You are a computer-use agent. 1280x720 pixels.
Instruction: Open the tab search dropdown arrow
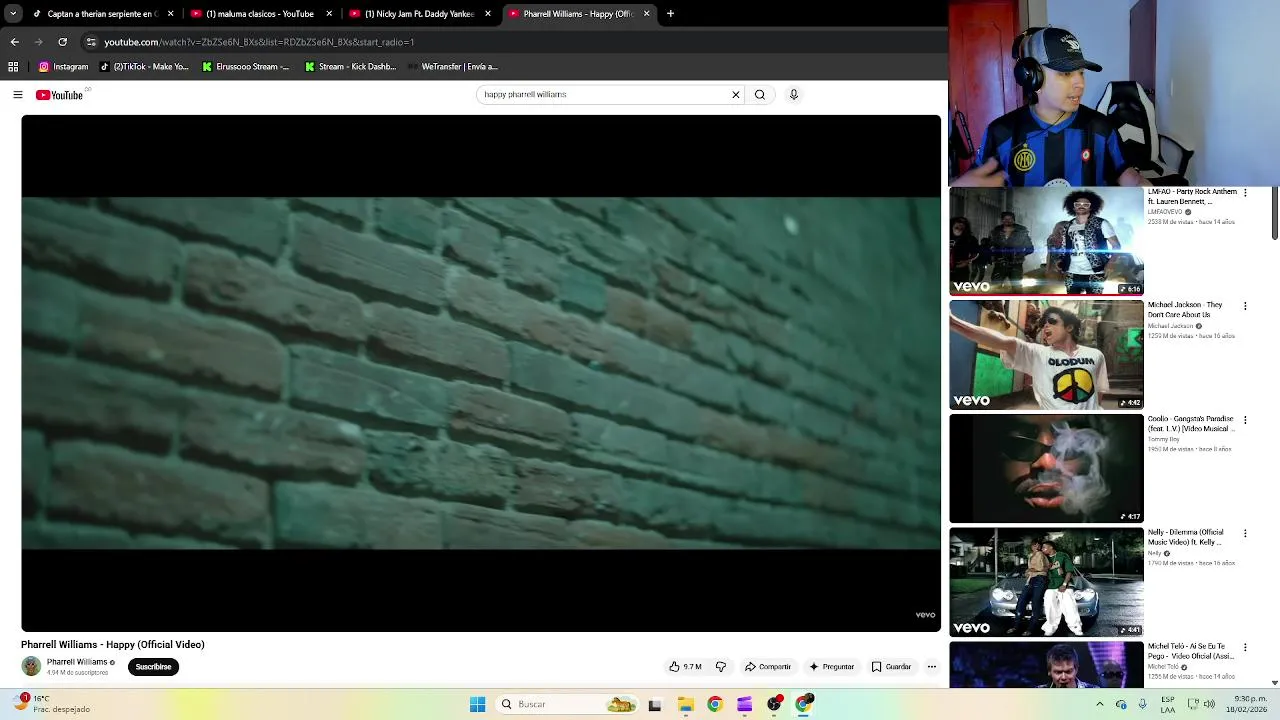pyautogui.click(x=13, y=14)
